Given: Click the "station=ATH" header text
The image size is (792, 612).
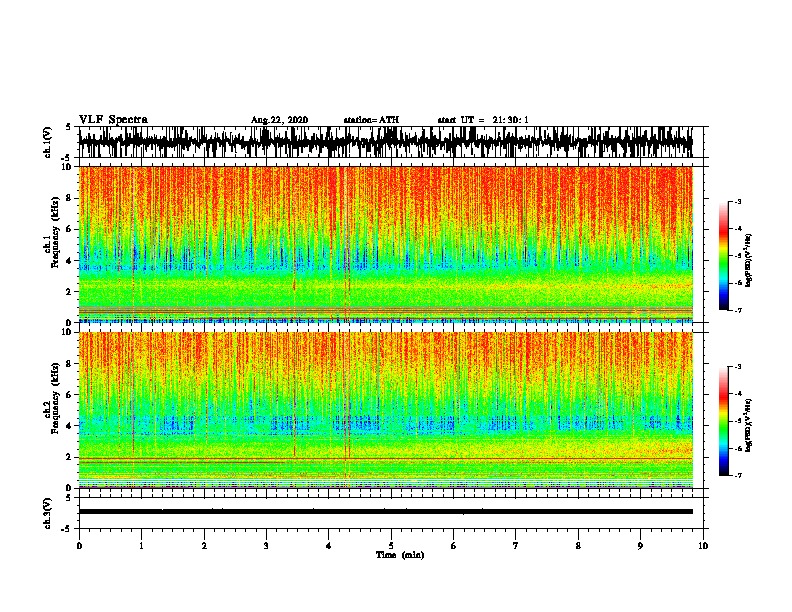Looking at the screenshot, I should click(371, 120).
